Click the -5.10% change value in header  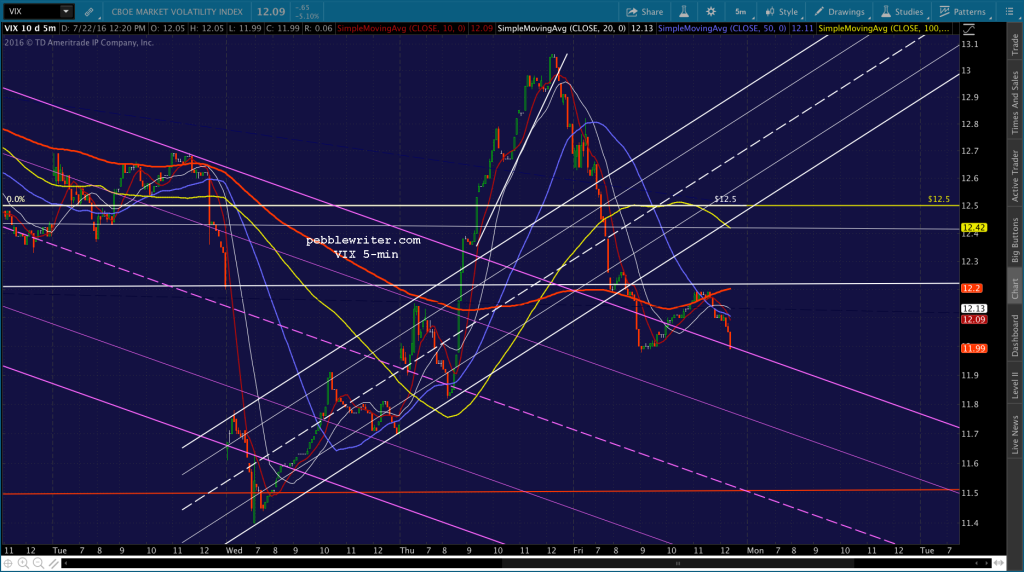coord(307,16)
